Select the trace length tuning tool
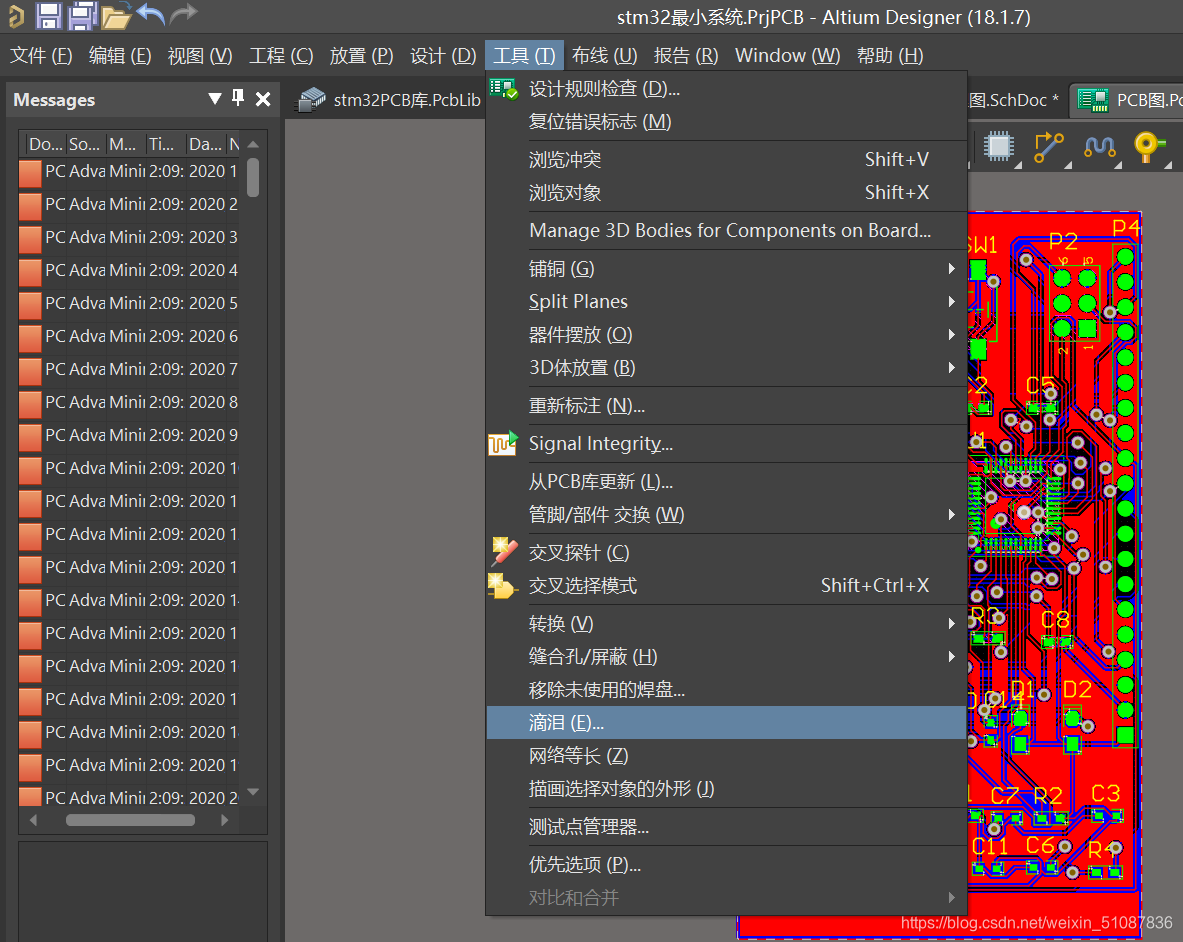Image resolution: width=1183 pixels, height=942 pixels. 1100,147
